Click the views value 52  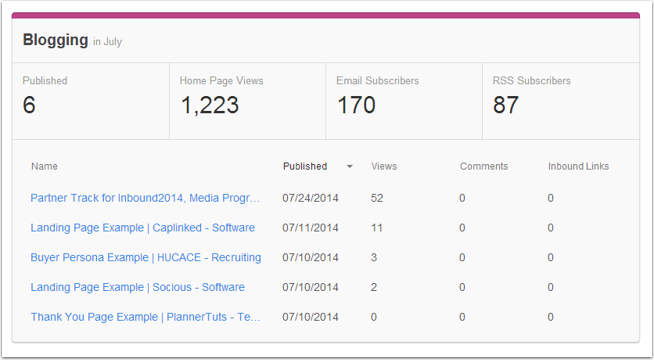(377, 198)
